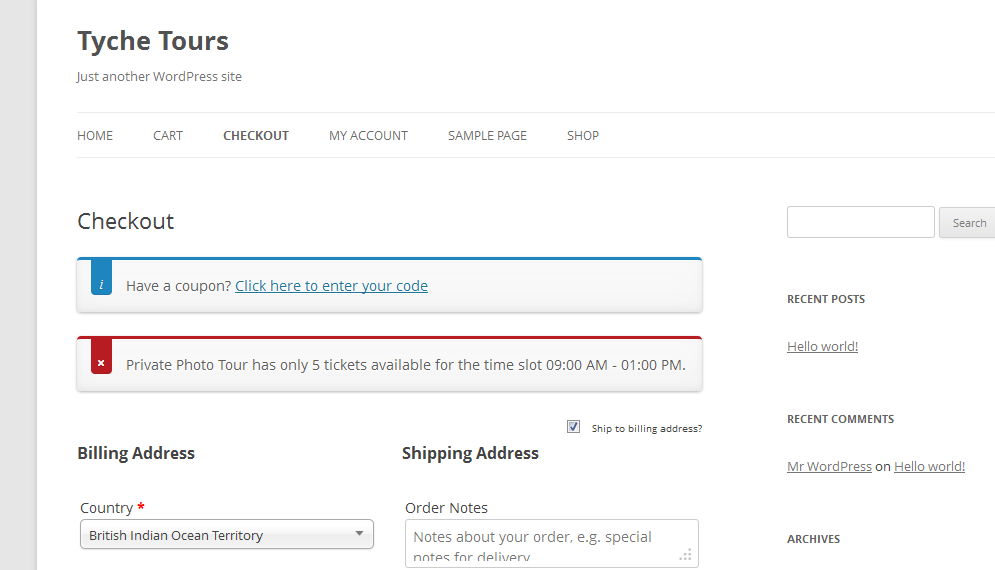Select the Checkout menu item
The height and width of the screenshot is (570, 995).
coord(256,136)
